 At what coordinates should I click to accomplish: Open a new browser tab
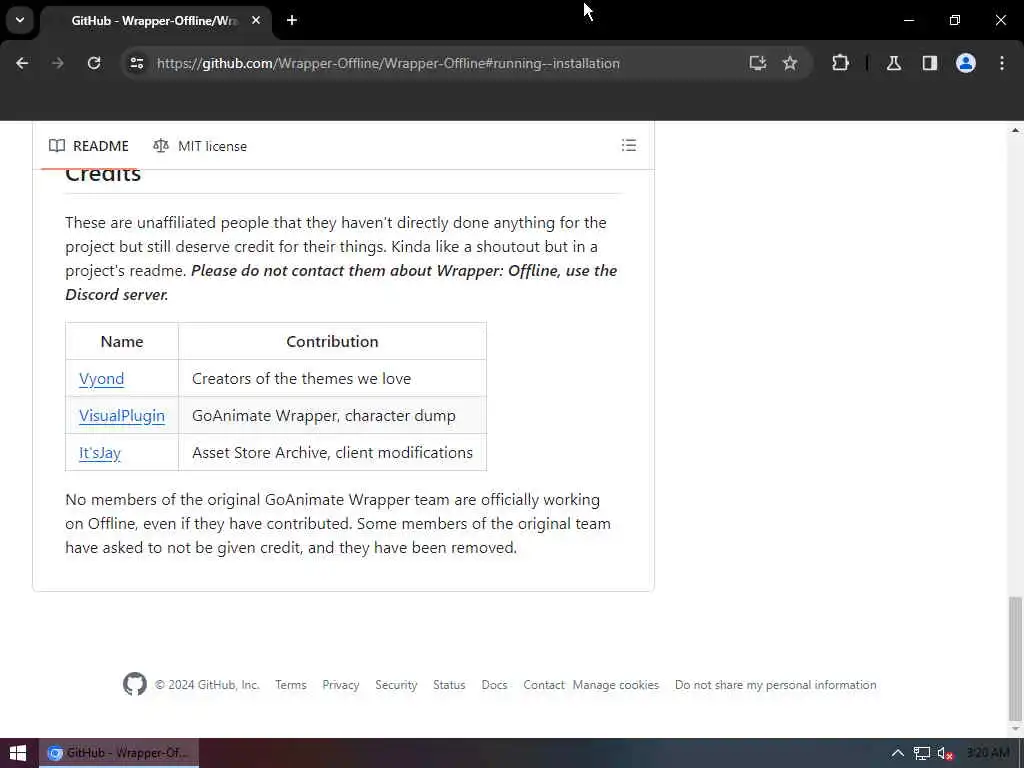pos(292,20)
